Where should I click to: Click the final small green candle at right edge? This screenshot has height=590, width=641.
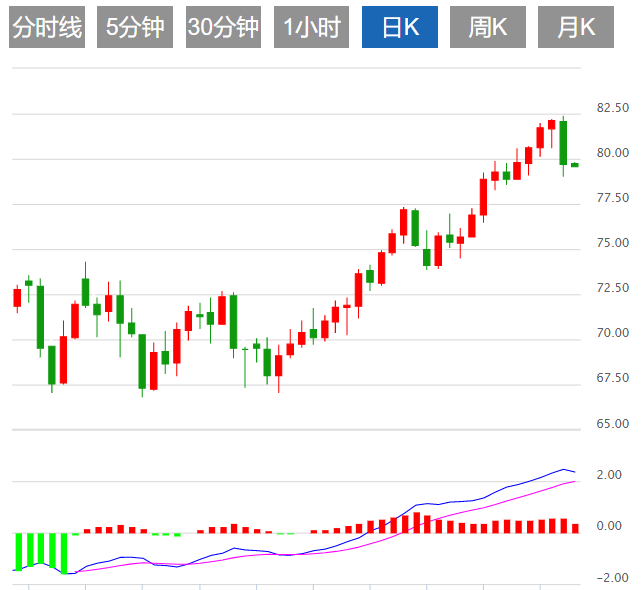(575, 165)
